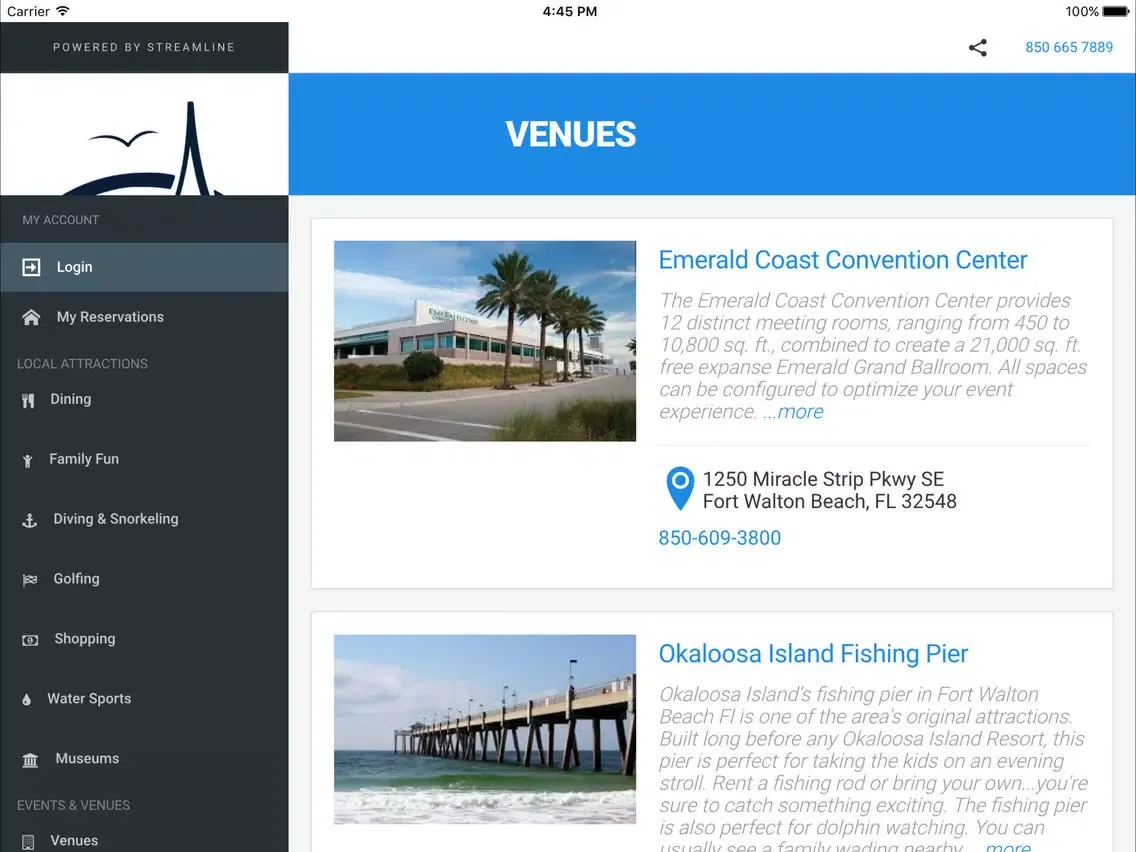The image size is (1136, 852).
Task: Click the Museums building icon
Action: [30, 760]
